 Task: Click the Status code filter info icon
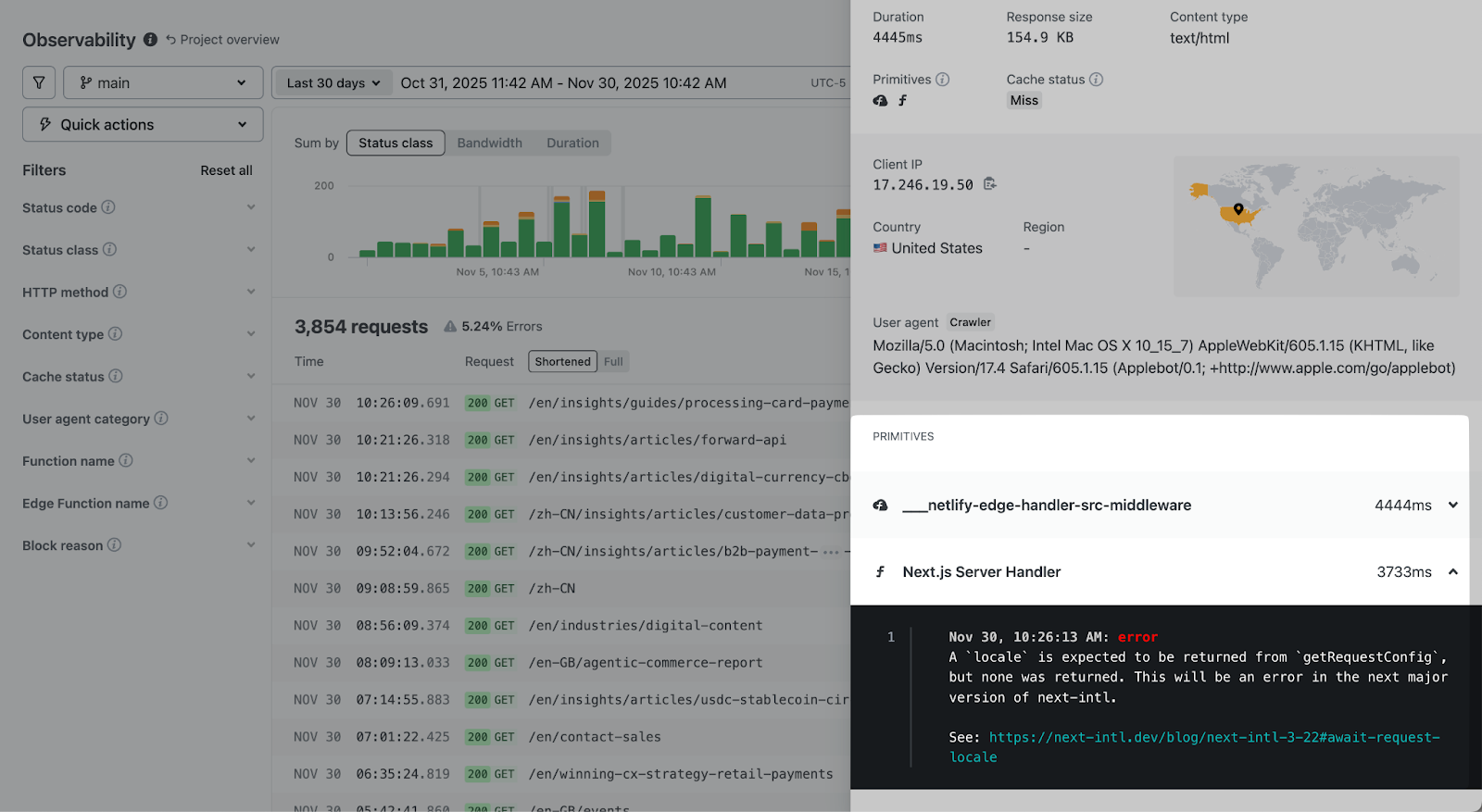pos(108,207)
